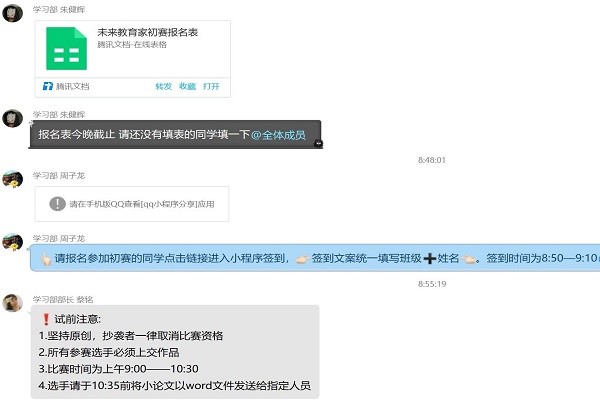Screen dimensions: 600x400
Task: Click the gray exclamation icon in mini-program card
Action: coord(59,203)
